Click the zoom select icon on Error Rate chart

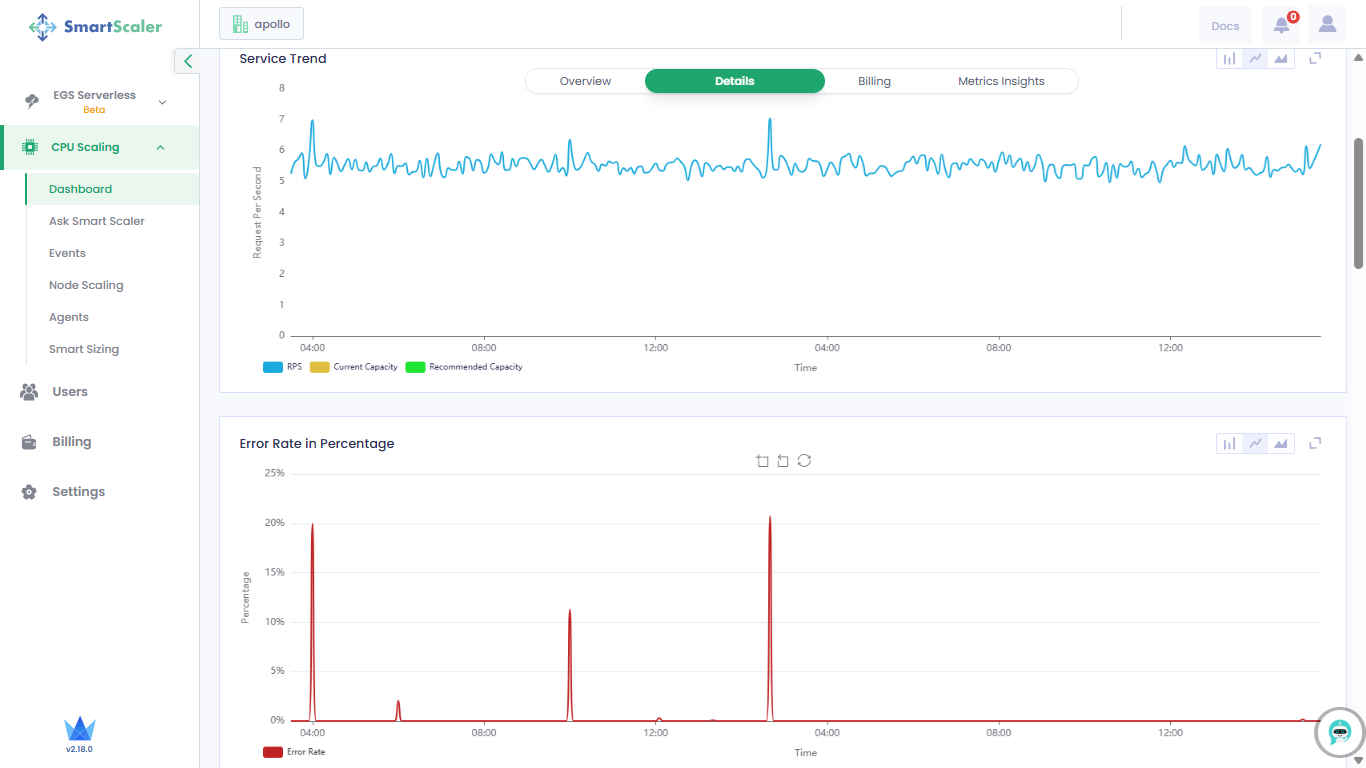pyautogui.click(x=762, y=461)
